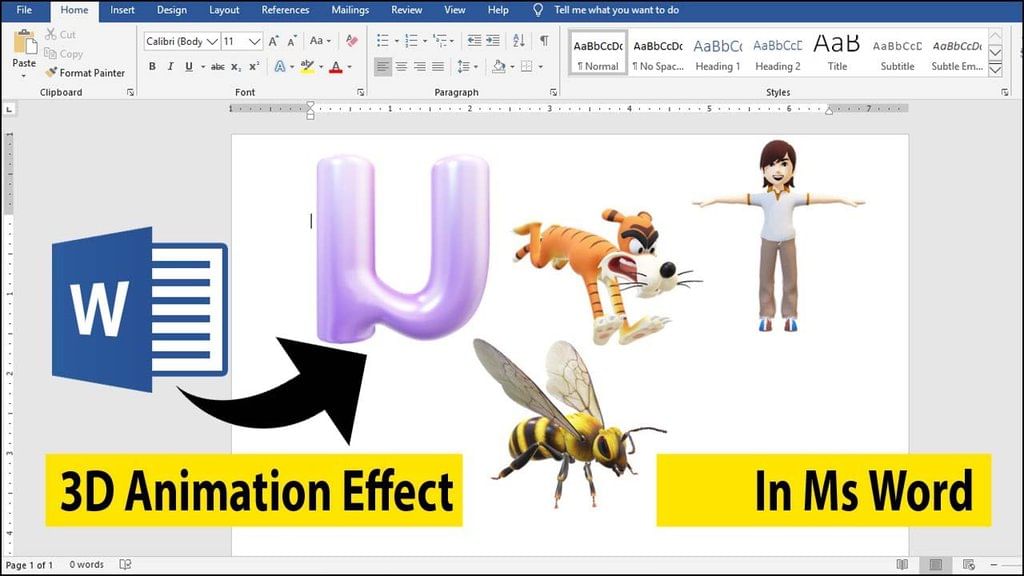Toggle underline formatting

coord(189,67)
